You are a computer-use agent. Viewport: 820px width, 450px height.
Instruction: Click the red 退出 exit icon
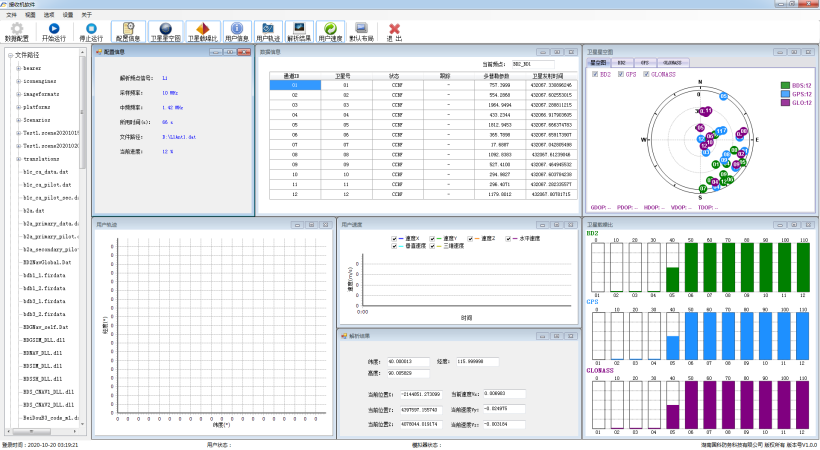(x=394, y=31)
